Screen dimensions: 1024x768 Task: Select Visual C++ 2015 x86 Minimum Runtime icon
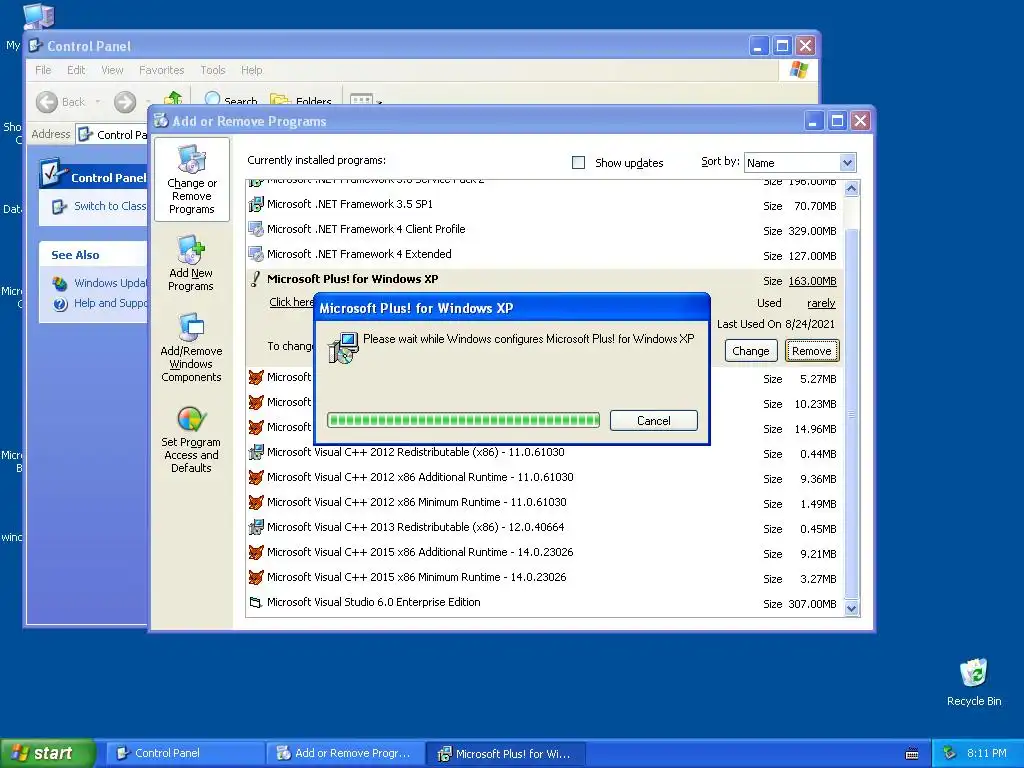pyautogui.click(x=256, y=577)
